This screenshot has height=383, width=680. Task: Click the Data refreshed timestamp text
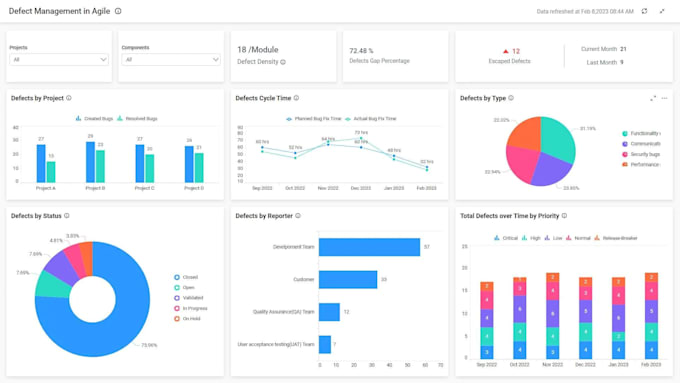[x=585, y=11]
